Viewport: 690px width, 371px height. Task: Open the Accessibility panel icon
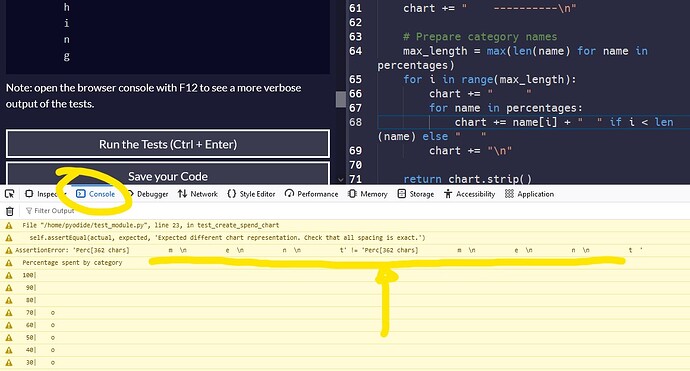(x=448, y=194)
